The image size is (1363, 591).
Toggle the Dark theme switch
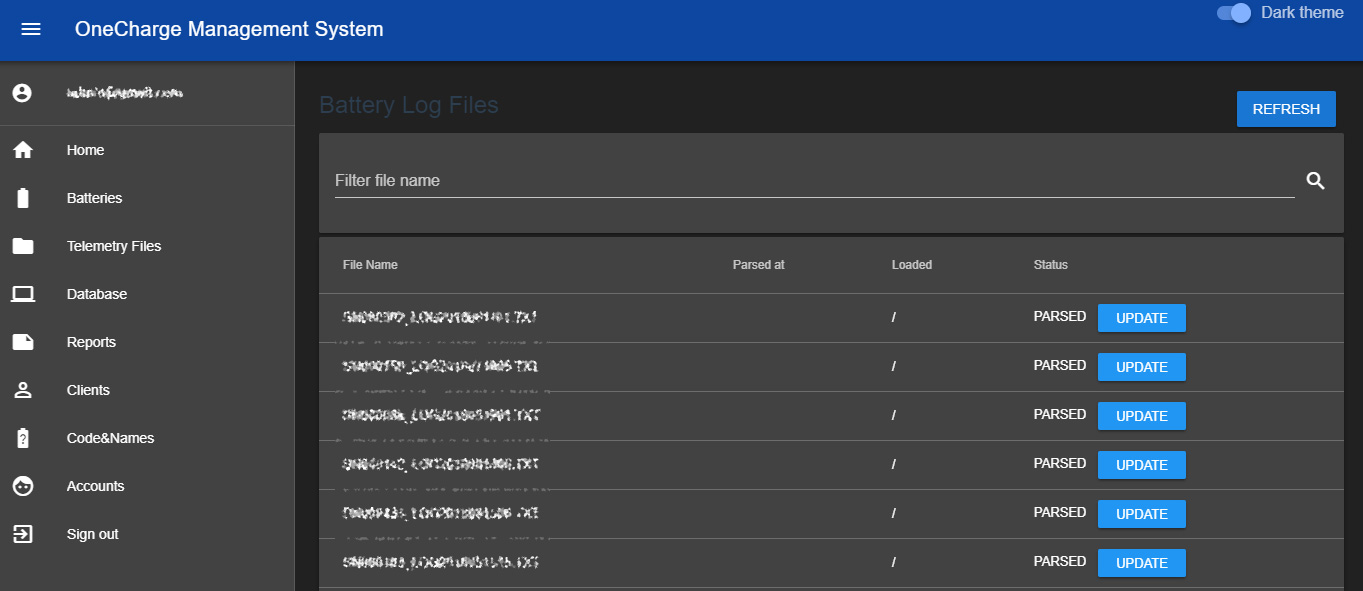point(1234,13)
